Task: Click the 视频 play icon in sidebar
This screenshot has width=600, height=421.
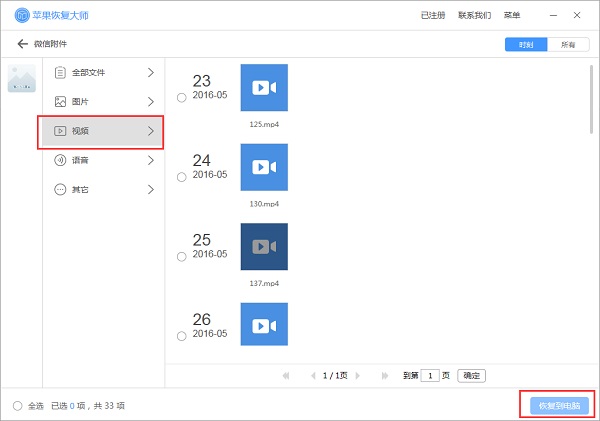Action: [x=60, y=131]
